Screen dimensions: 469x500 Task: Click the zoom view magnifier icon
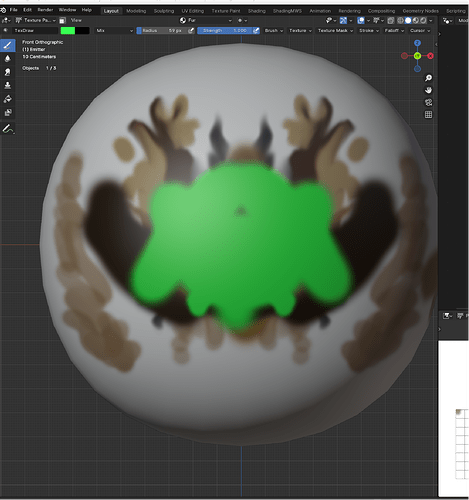[428, 78]
